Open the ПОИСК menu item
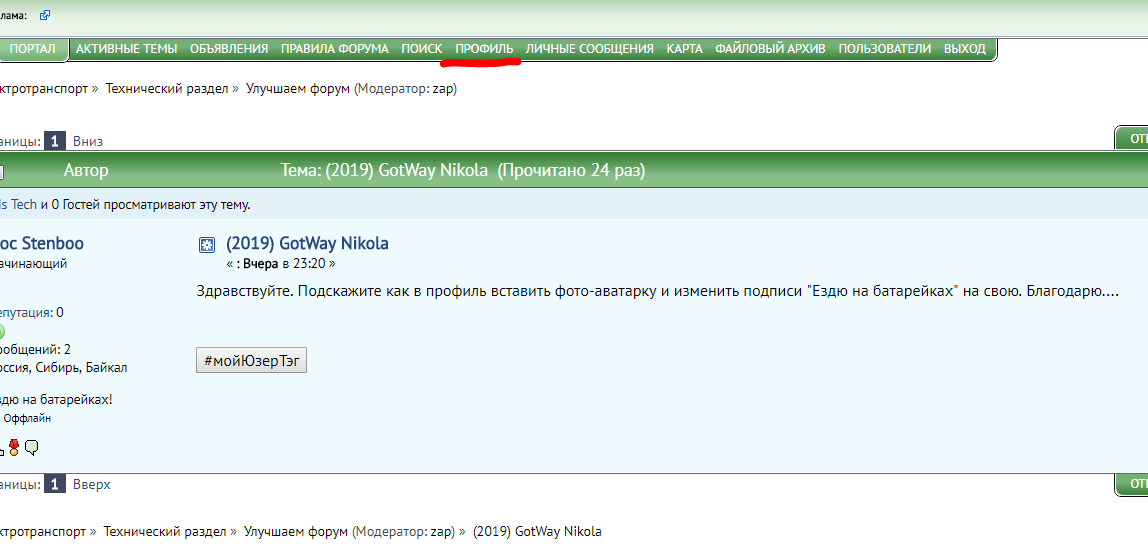This screenshot has height=550, width=1148. 421,48
